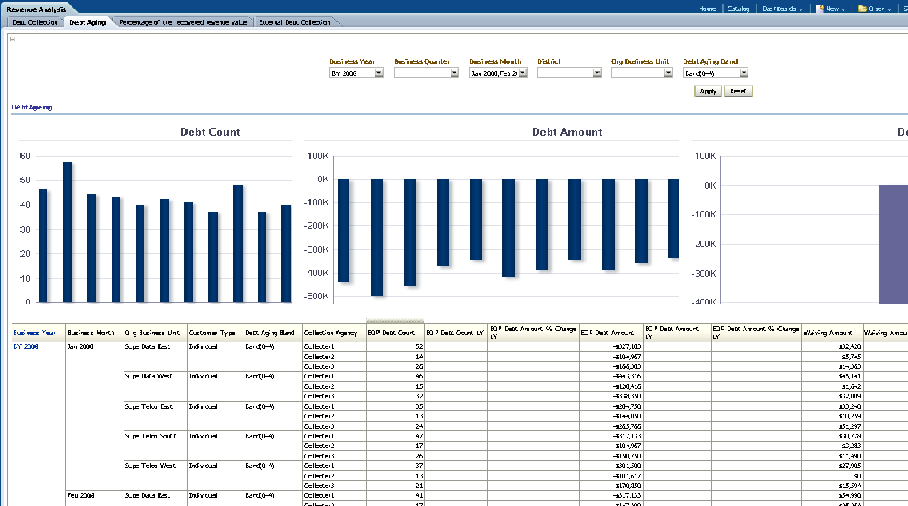This screenshot has width=908, height=506.
Task: Click Collector1 in the Supe Telco West rows
Action: tap(319, 465)
